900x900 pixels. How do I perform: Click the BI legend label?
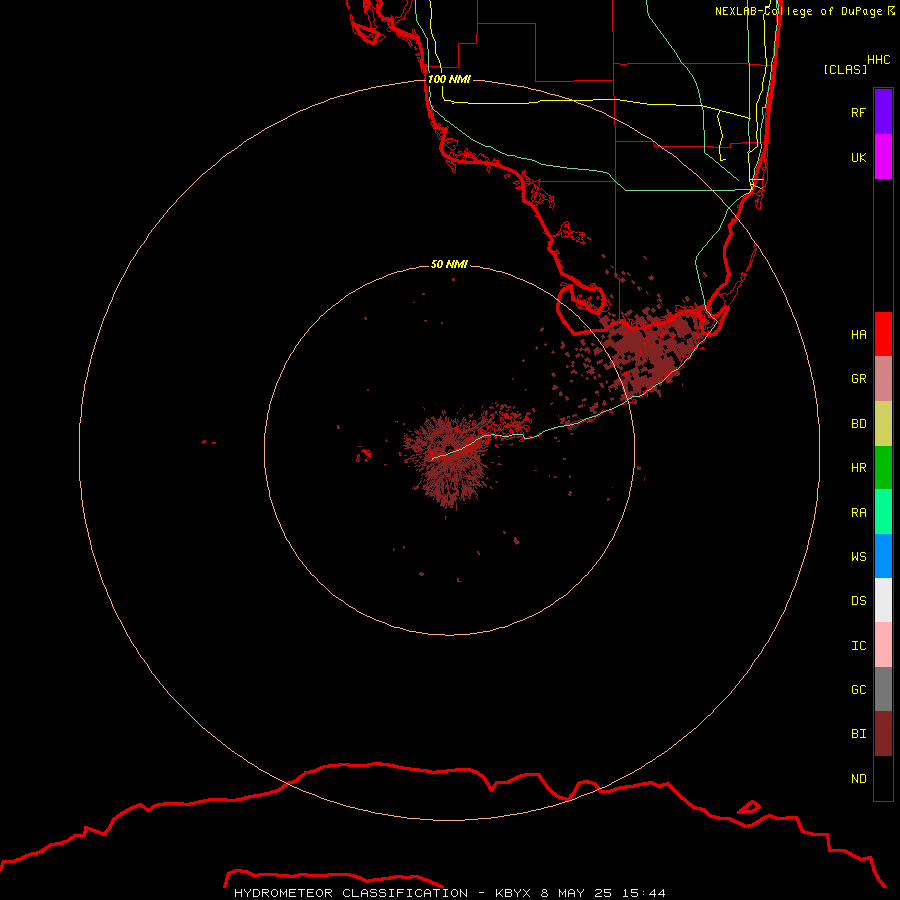(858, 734)
